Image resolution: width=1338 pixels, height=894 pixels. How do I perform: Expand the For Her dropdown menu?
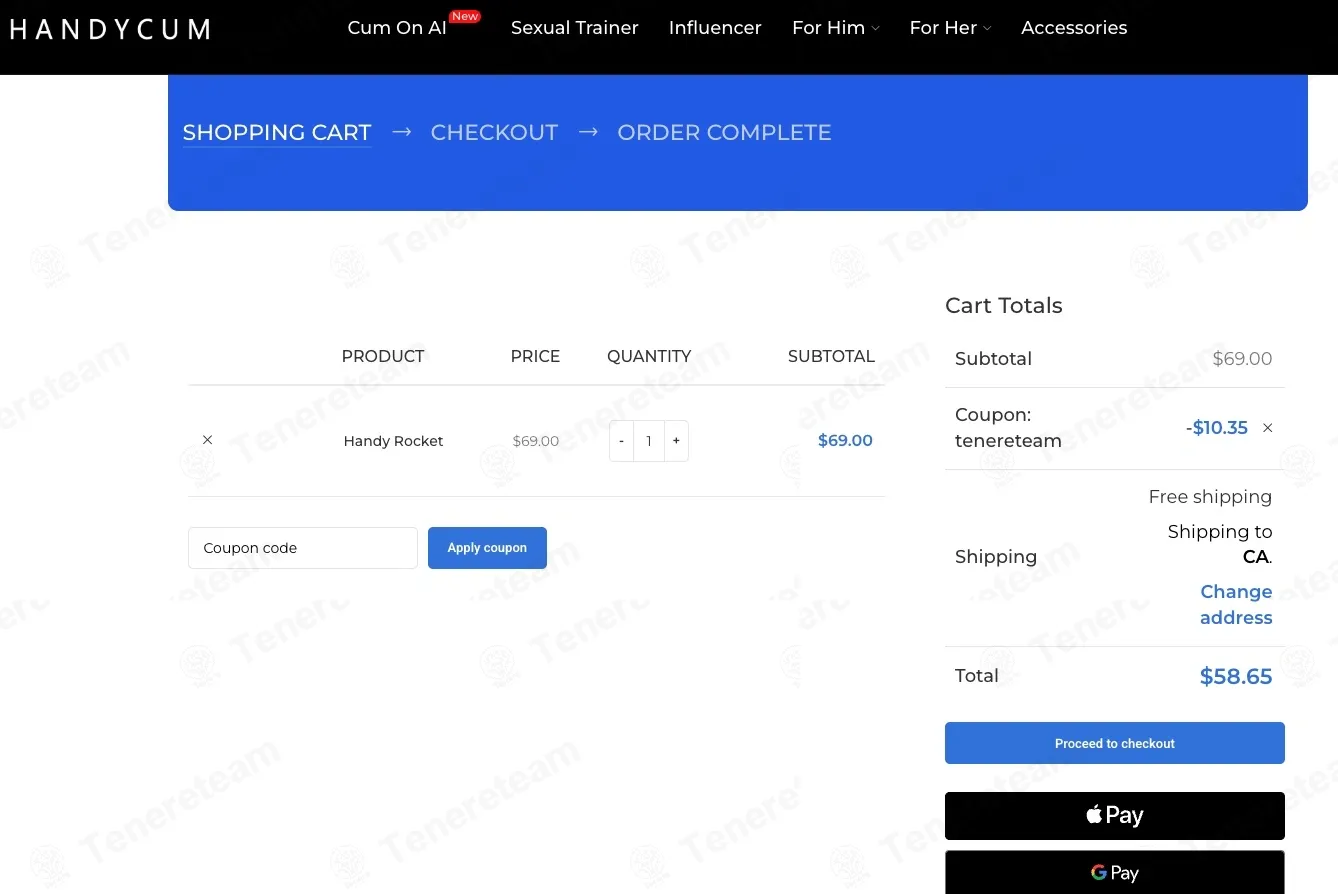(x=950, y=28)
